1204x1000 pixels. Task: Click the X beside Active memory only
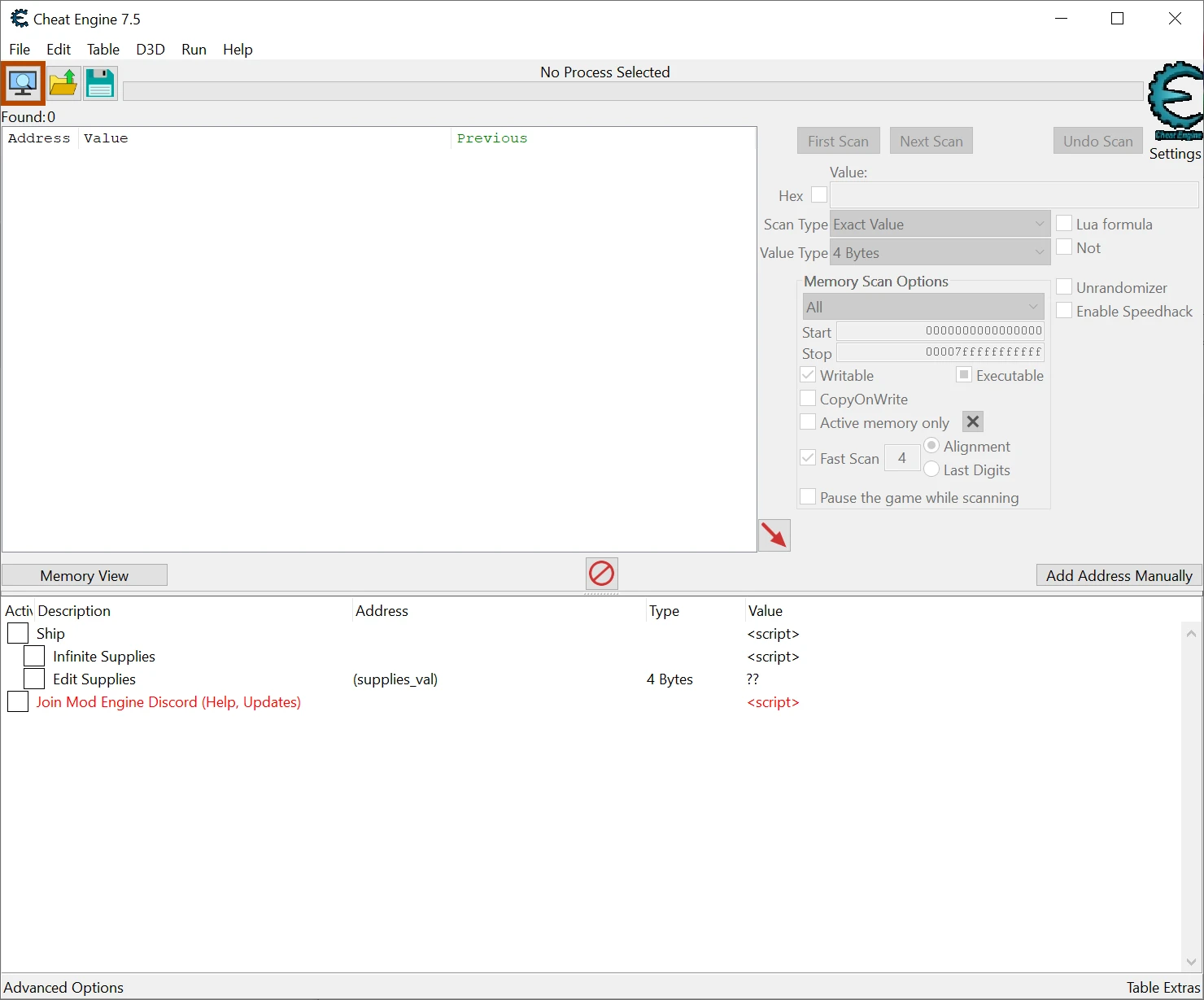pos(973,421)
